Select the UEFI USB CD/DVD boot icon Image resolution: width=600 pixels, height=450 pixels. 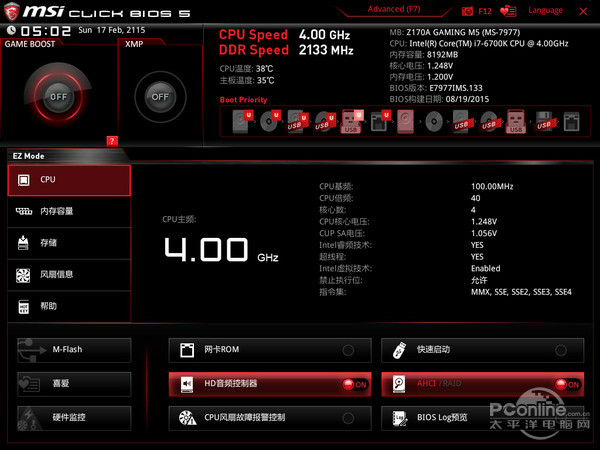(325, 121)
